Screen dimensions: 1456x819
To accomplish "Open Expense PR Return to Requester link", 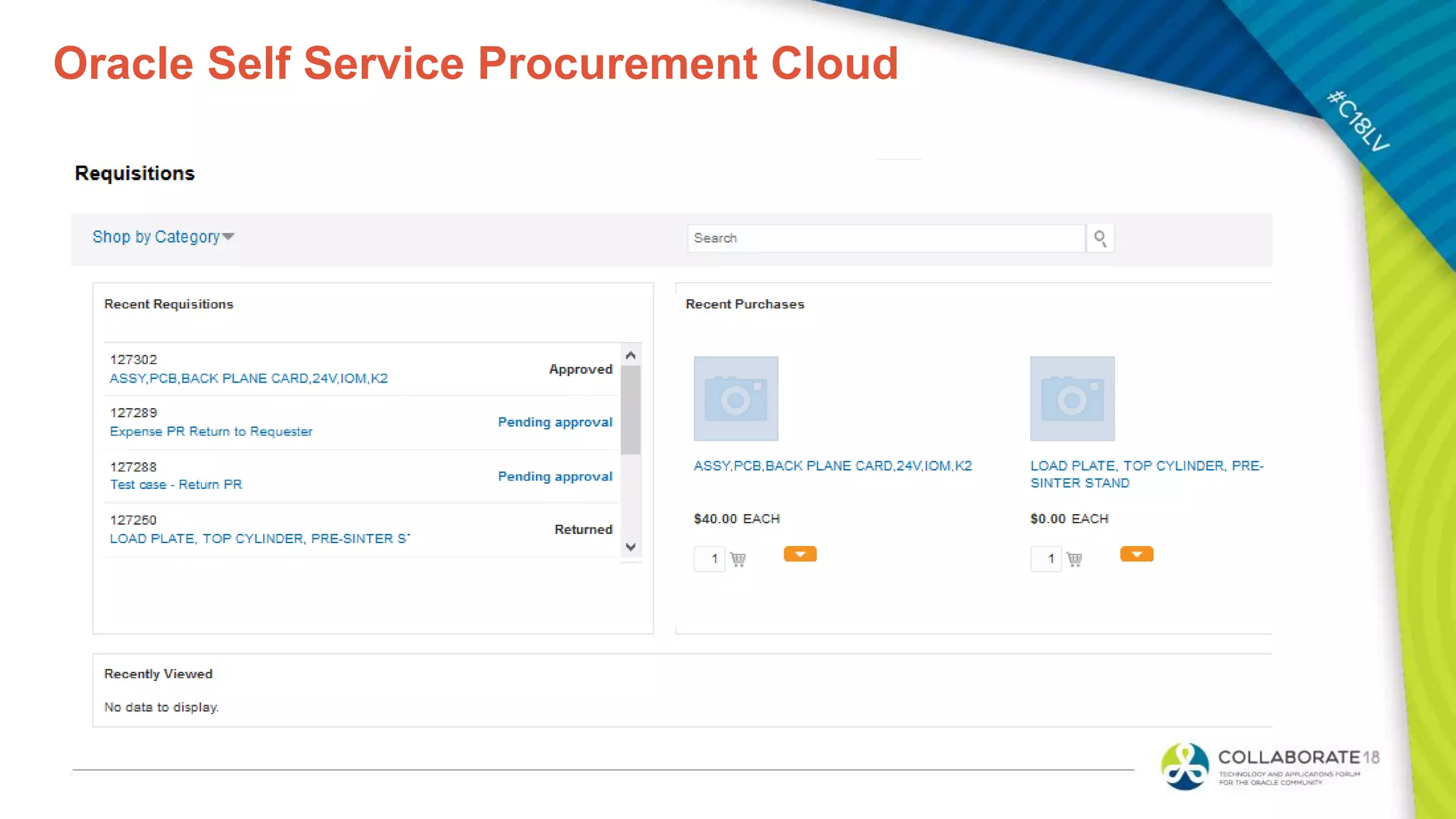I will pos(211,432).
